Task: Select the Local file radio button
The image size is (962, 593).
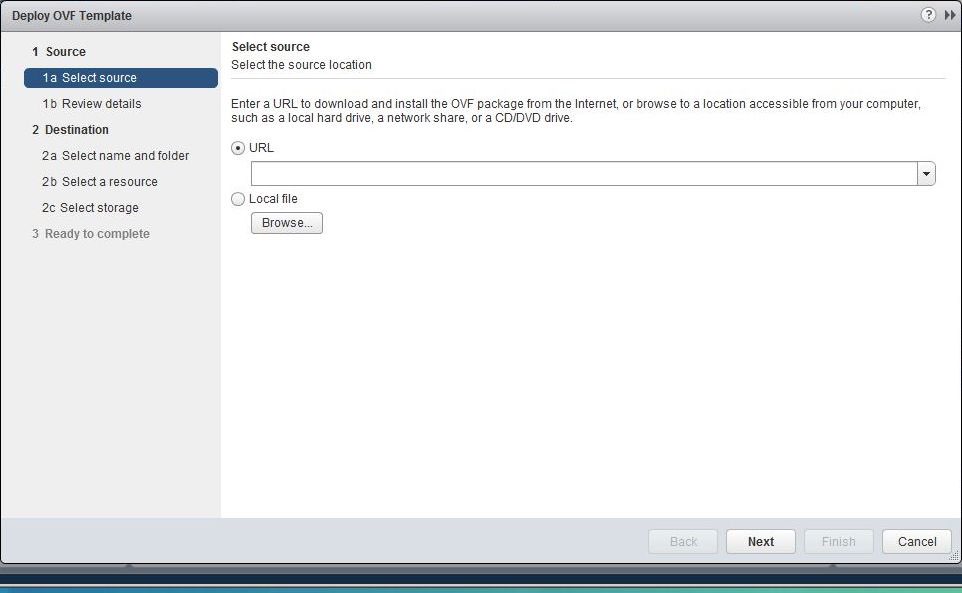Action: tap(238, 199)
